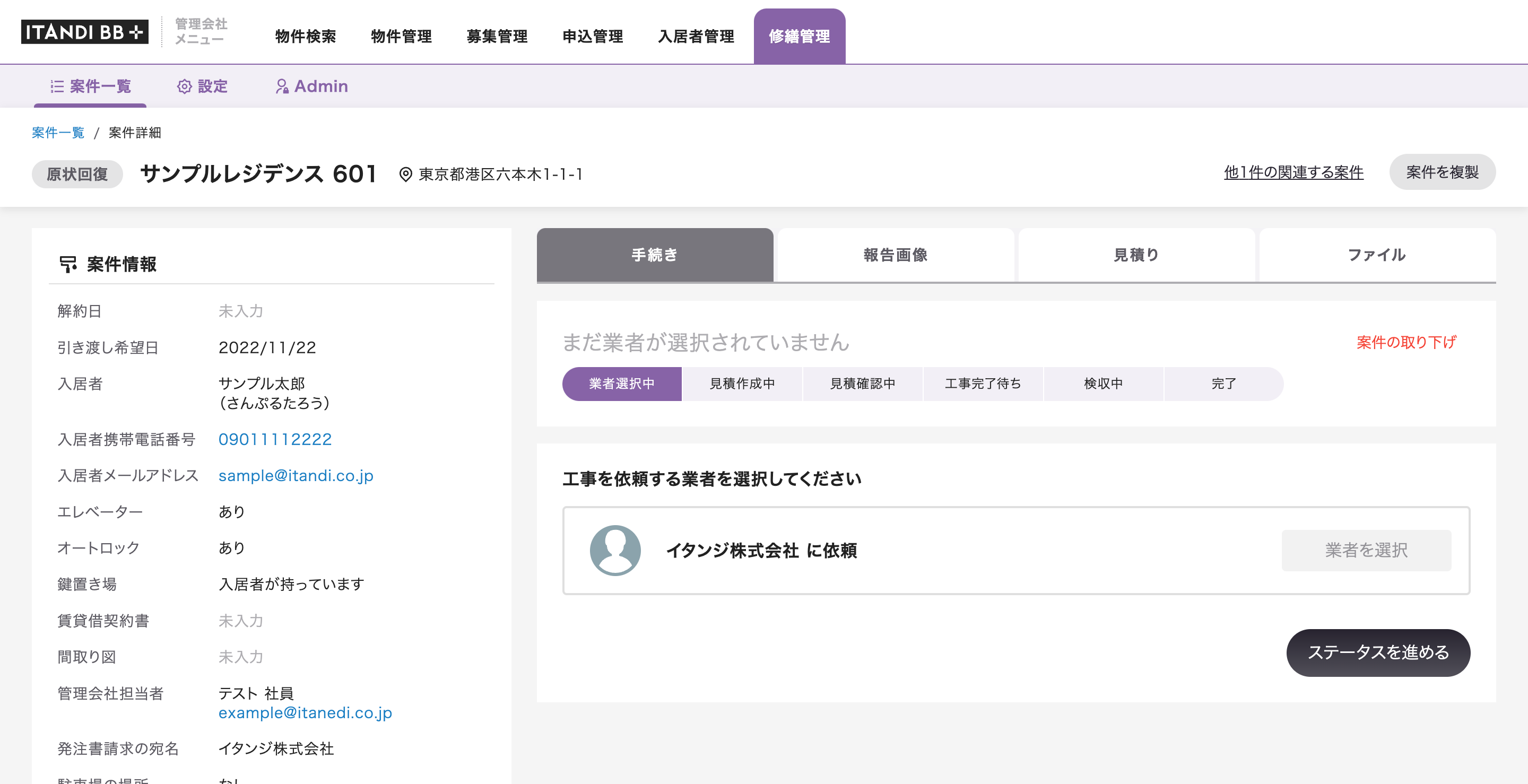Click the イタンジ株式会社 avatar icon
This screenshot has height=784, width=1528.
[x=615, y=551]
